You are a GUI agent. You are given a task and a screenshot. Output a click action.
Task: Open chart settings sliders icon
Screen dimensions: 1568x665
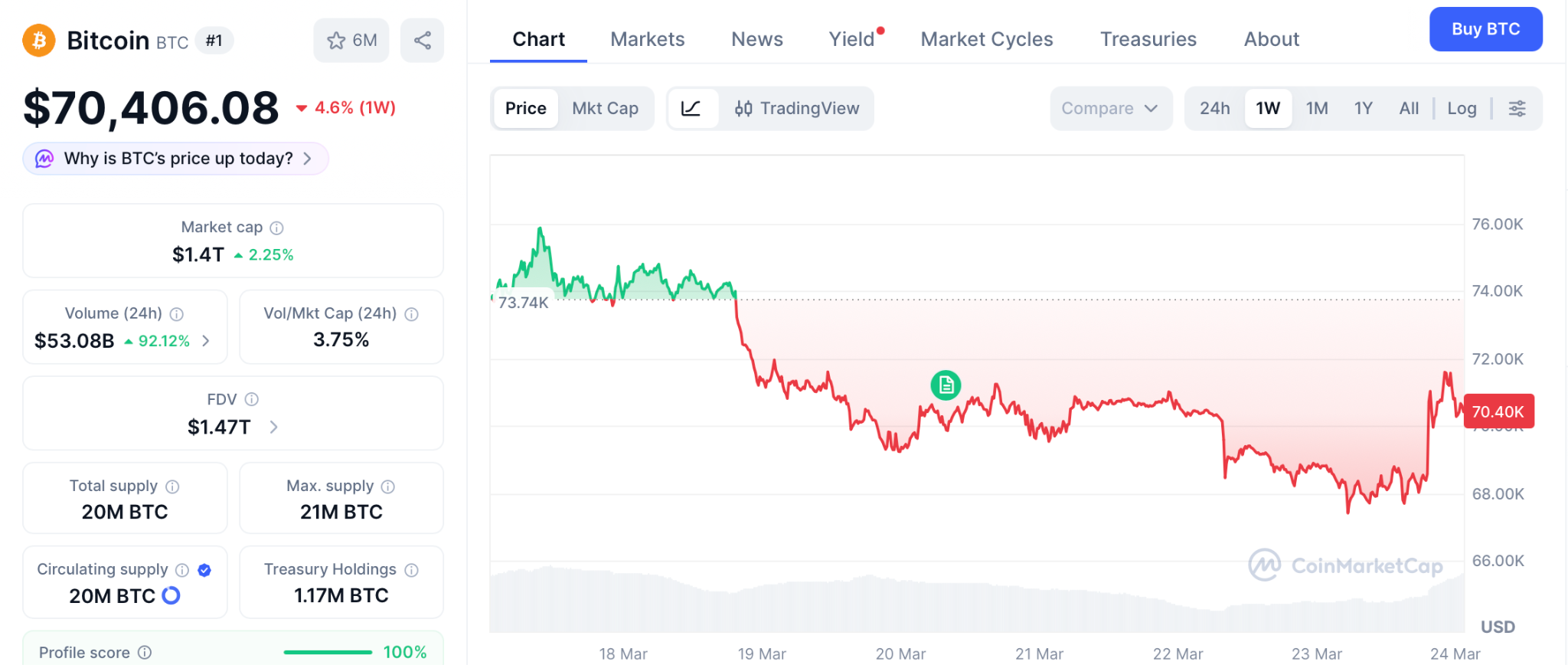pos(1517,108)
